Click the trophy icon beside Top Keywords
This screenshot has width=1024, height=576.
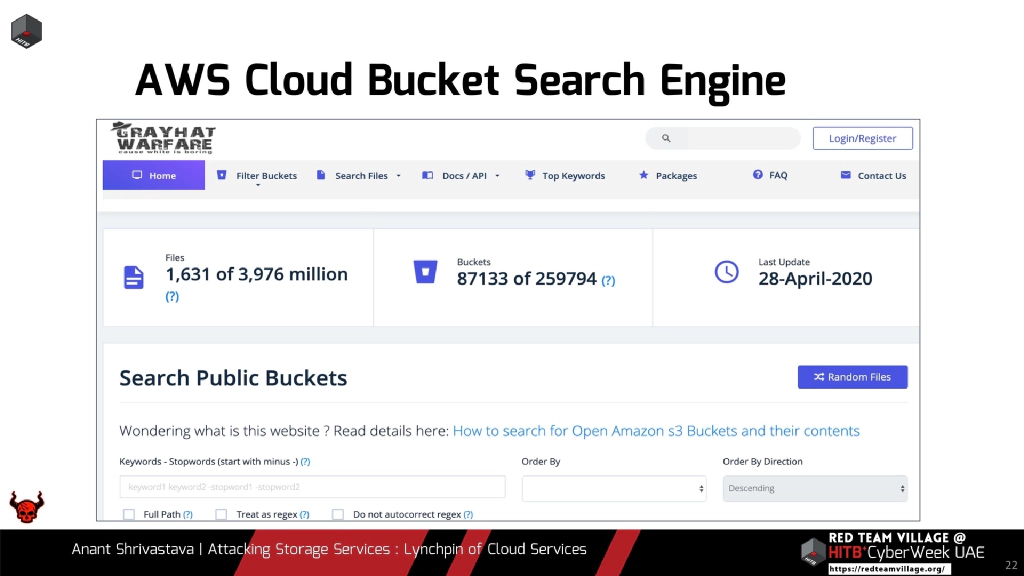click(530, 175)
